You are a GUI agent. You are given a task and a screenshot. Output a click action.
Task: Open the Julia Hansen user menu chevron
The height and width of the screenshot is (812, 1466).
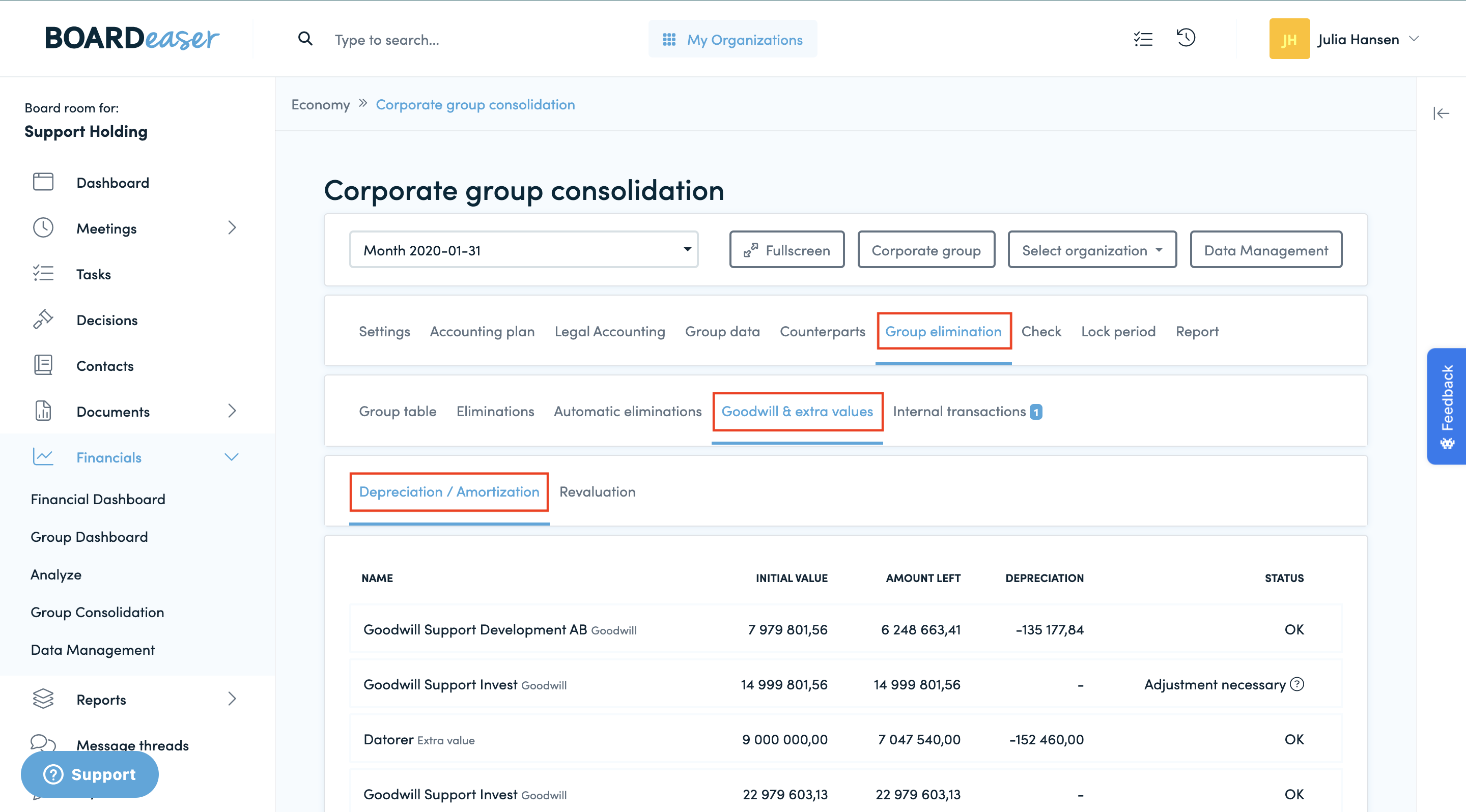pos(1414,39)
